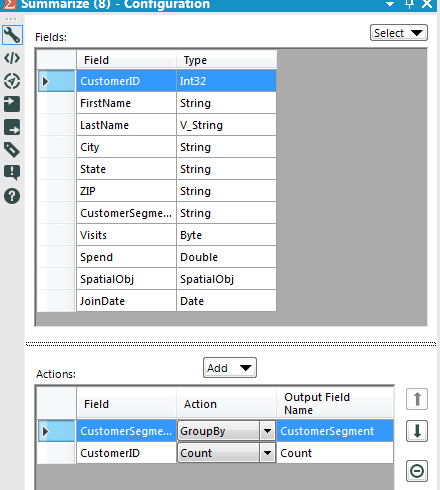Select the CustomerSegme... field in Fields
440x490 pixels.
126,213
